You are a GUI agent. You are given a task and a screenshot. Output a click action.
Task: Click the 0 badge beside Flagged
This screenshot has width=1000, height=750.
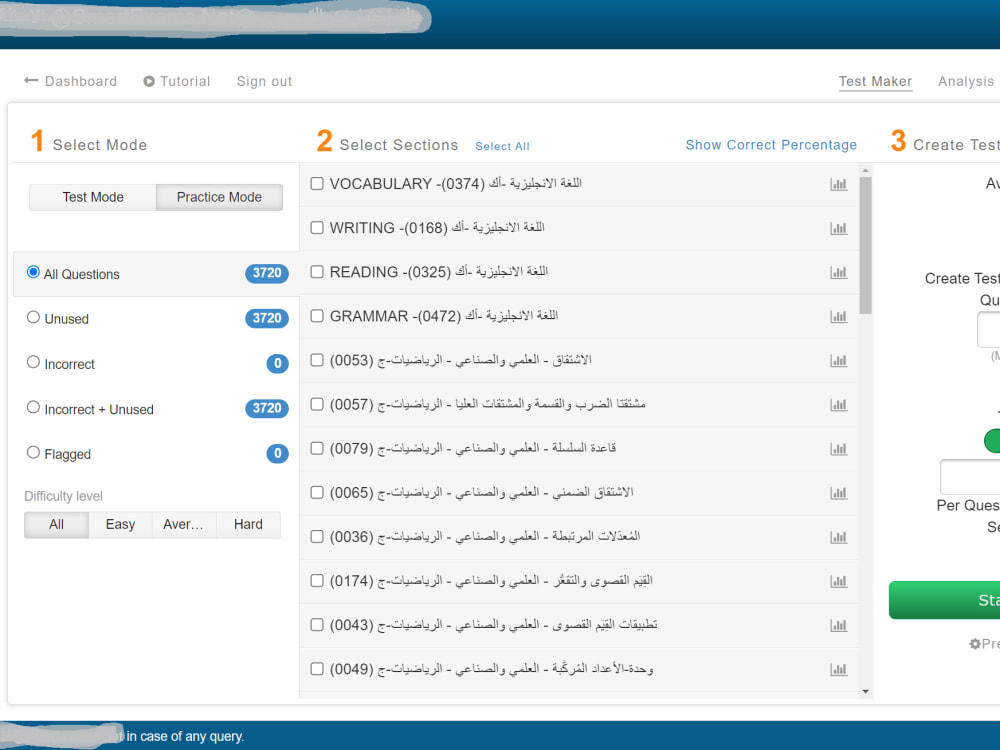[277, 453]
